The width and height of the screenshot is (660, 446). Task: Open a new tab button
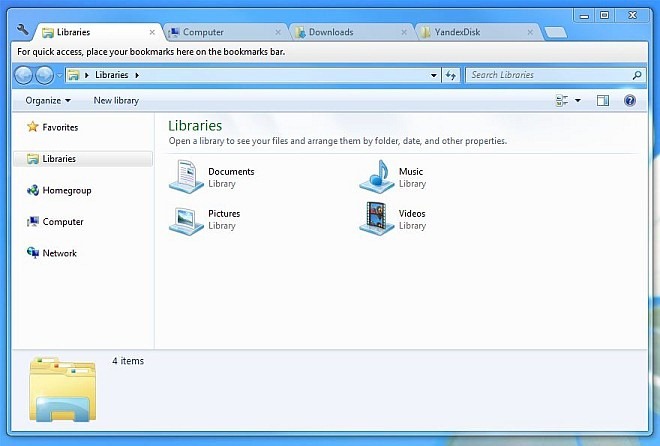click(x=556, y=32)
